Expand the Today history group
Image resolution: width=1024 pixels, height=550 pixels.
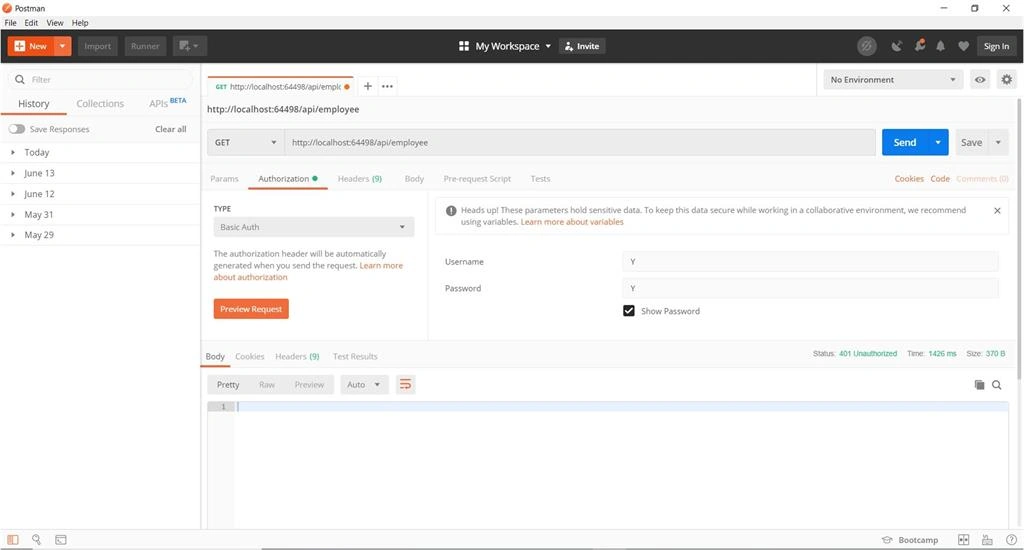101,152
